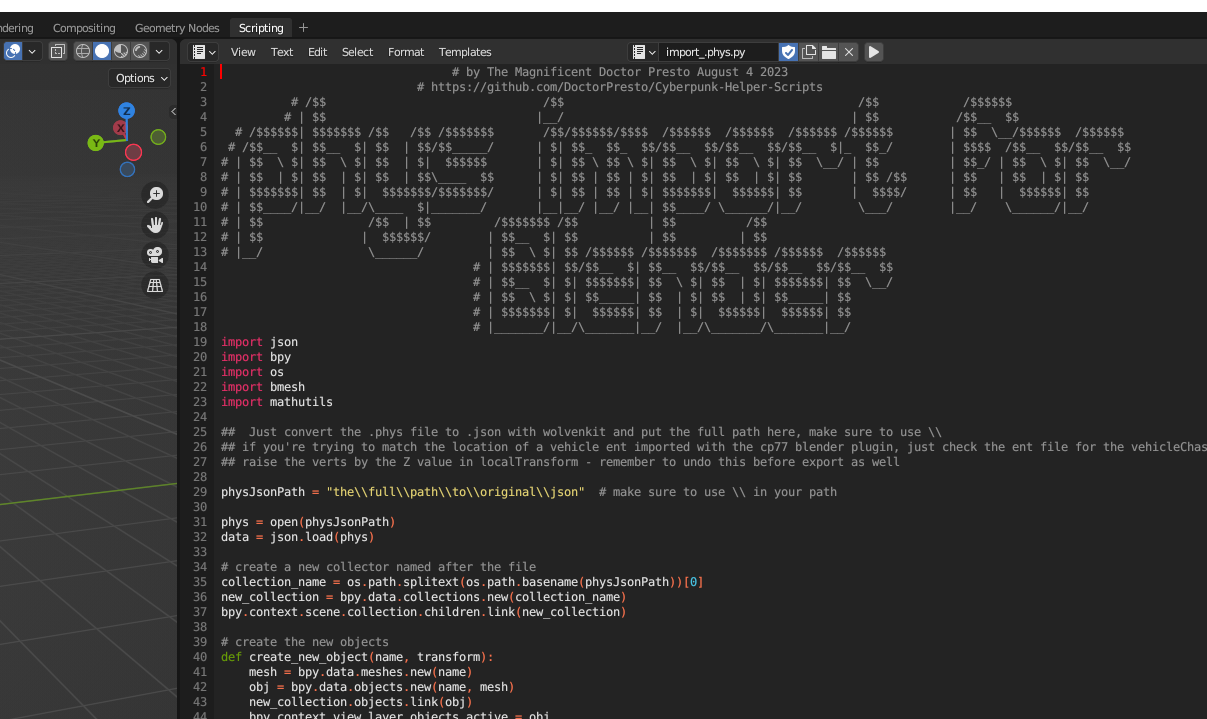Click the green Y axis on gizmo

click(96, 143)
